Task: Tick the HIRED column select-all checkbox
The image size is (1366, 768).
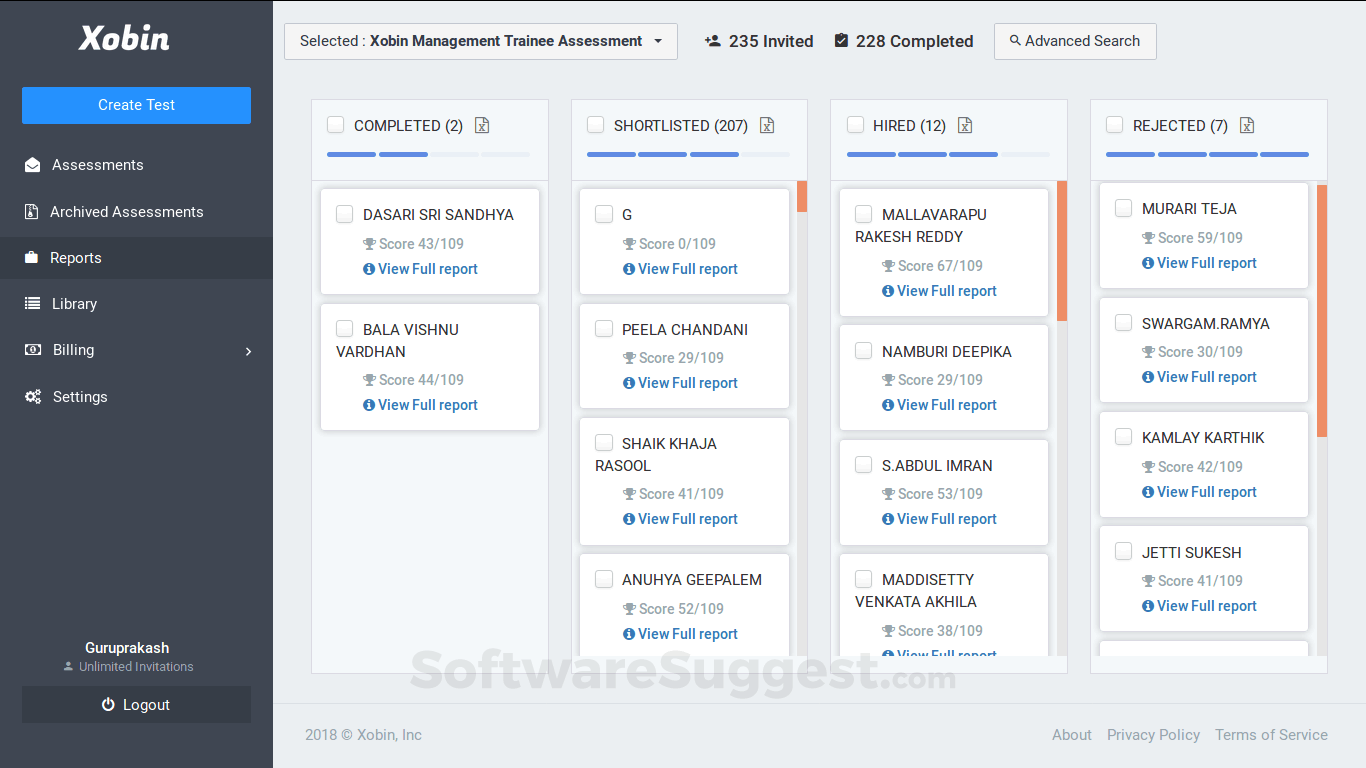Action: click(x=855, y=125)
